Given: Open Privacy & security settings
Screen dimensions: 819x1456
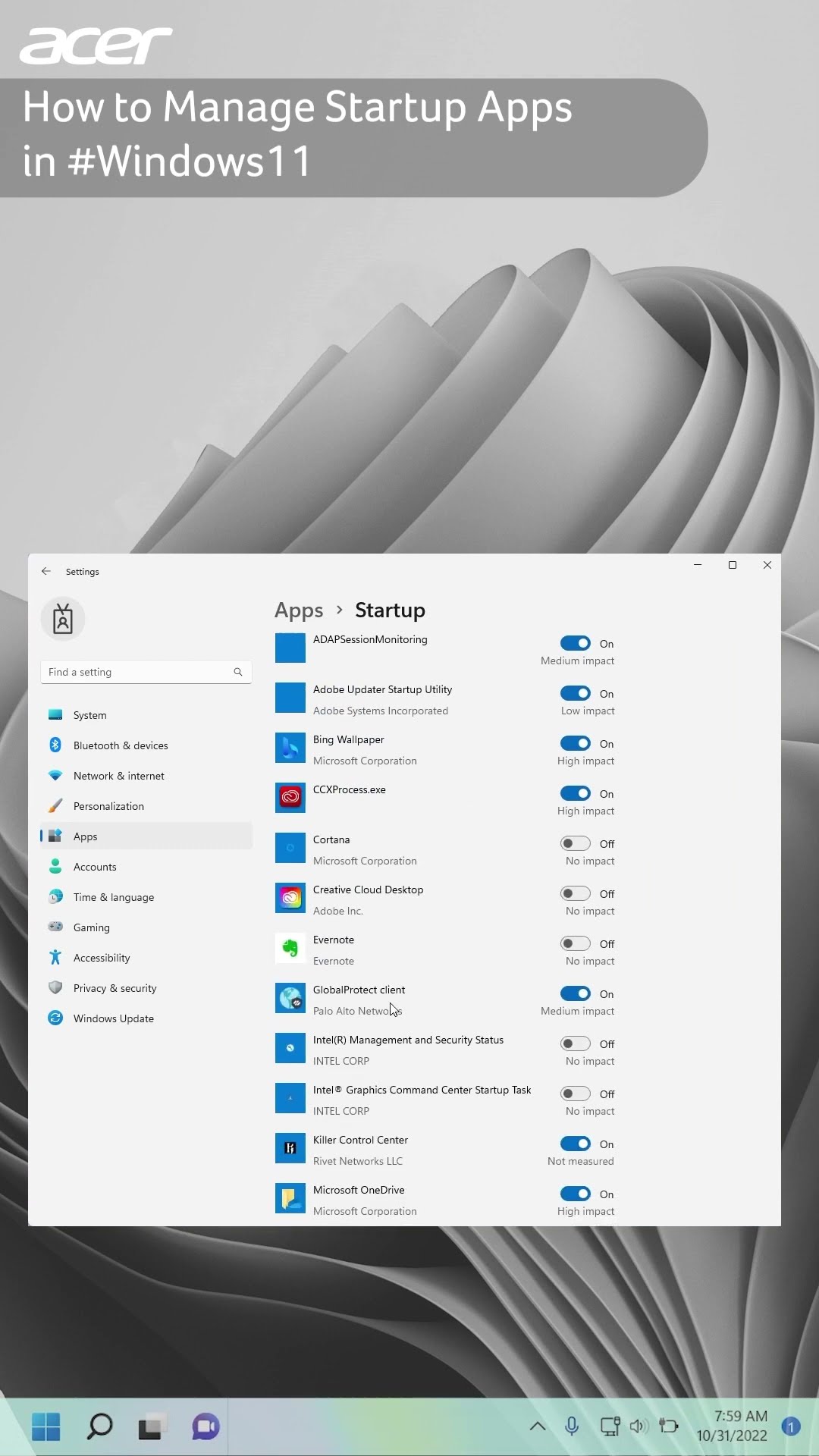Looking at the screenshot, I should coord(146,988).
